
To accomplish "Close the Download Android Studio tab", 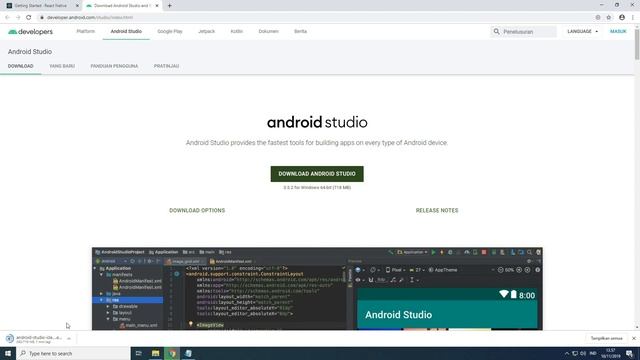I will point(157,6).
